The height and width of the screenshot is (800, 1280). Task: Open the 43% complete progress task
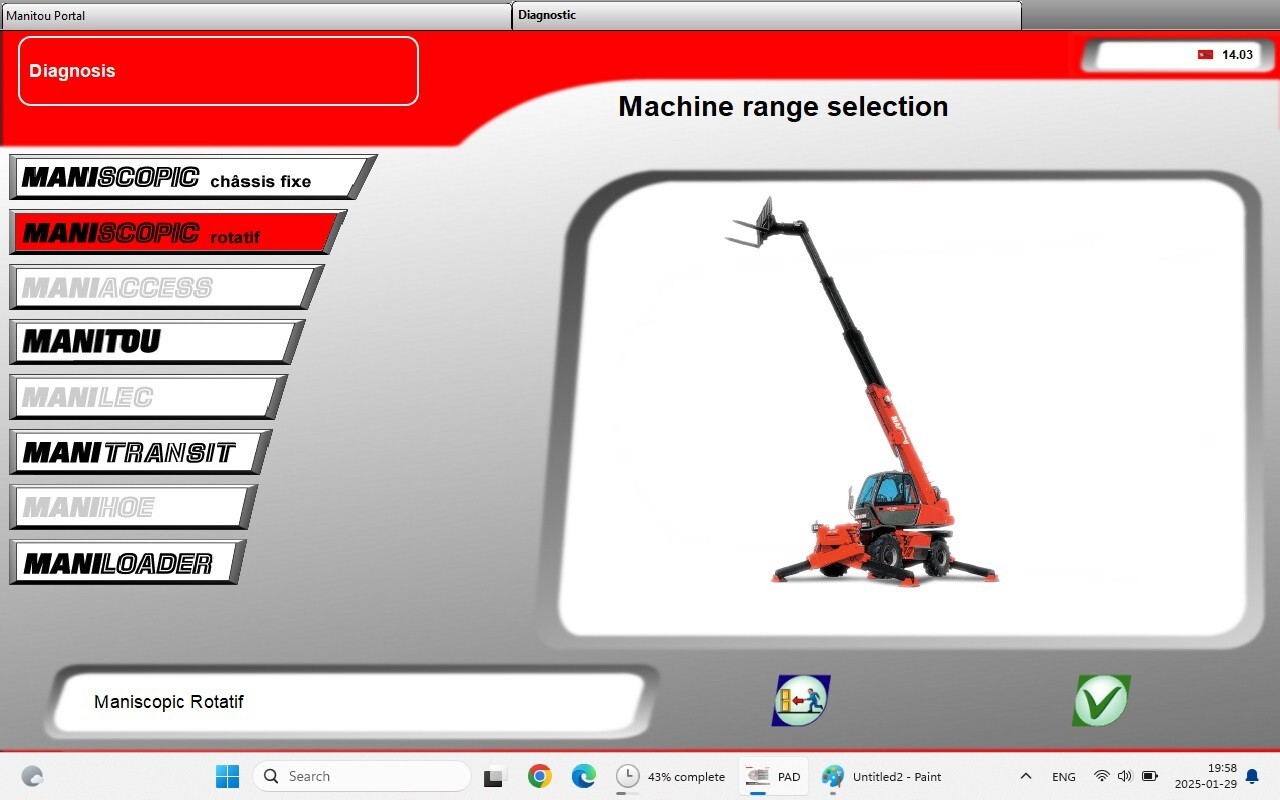[x=670, y=776]
